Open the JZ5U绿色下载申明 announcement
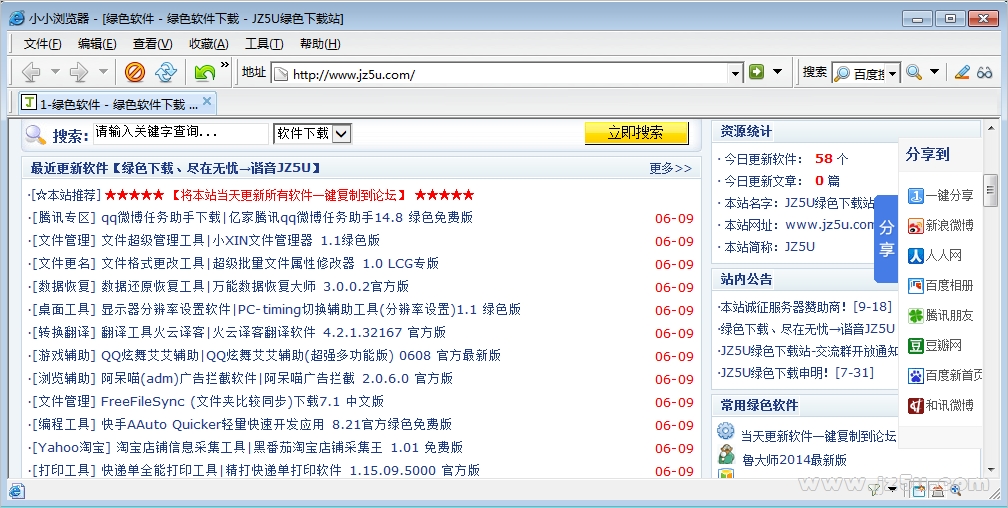 point(796,373)
